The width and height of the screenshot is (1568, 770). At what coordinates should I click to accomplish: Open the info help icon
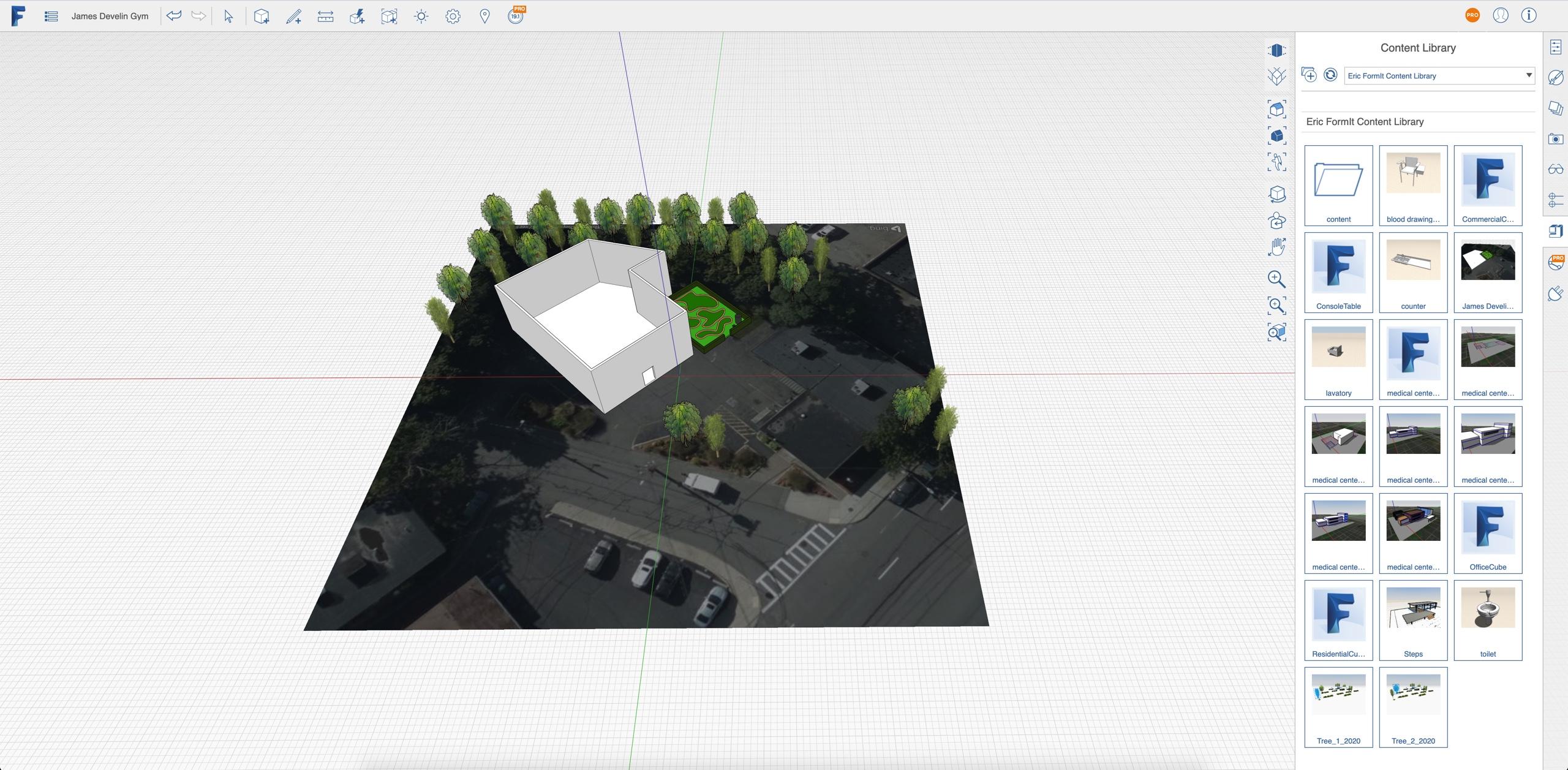1529,15
